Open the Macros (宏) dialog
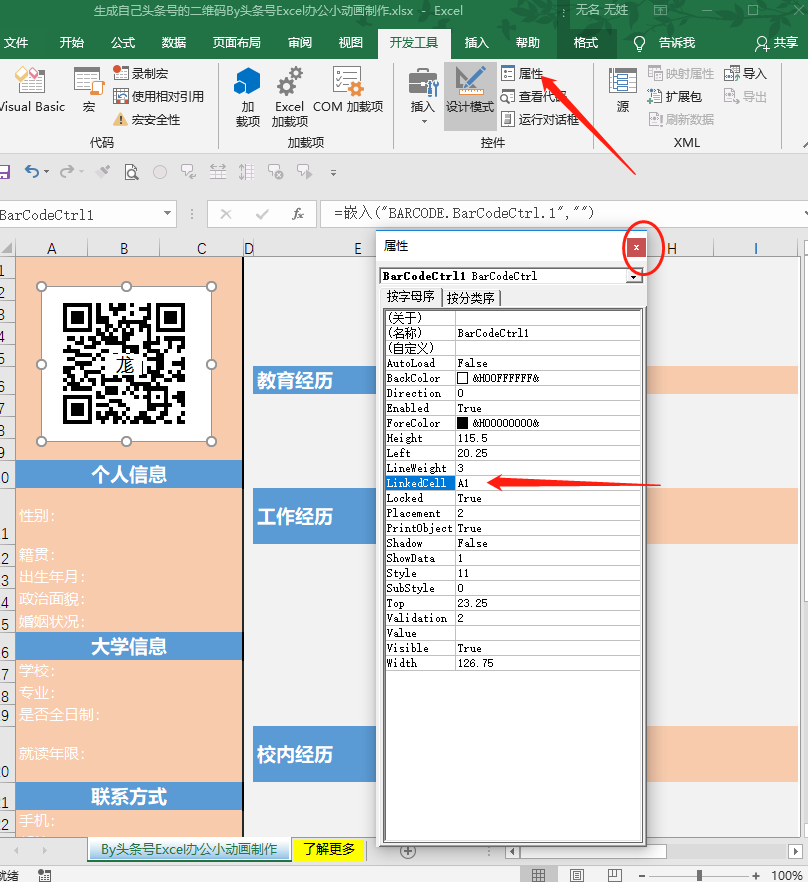The height and width of the screenshot is (882, 808). point(89,90)
